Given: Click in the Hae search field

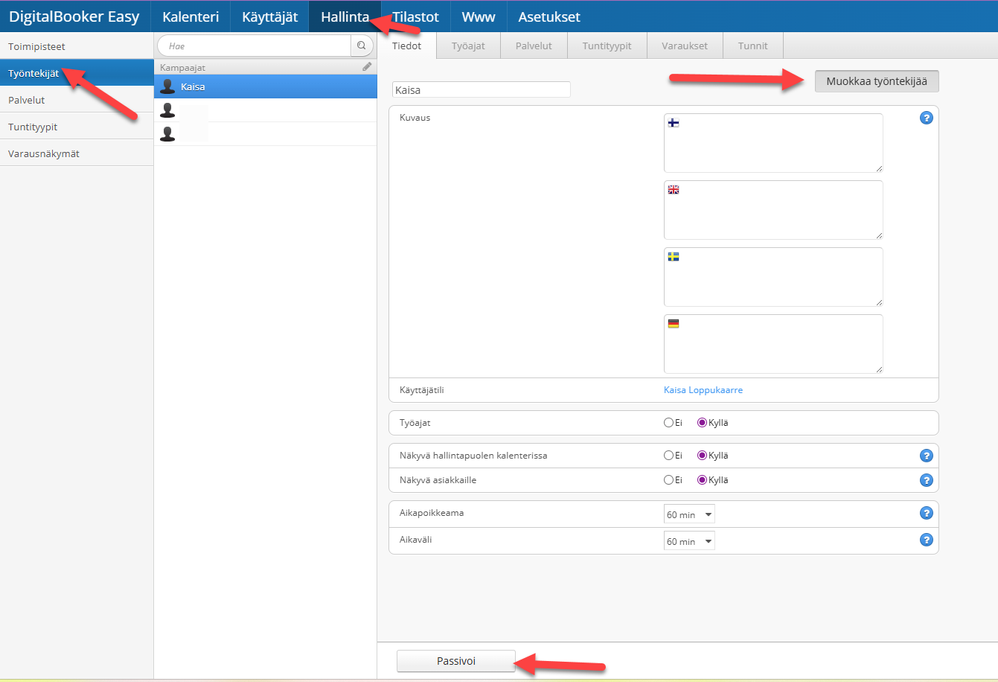Looking at the screenshot, I should pyautogui.click(x=255, y=46).
